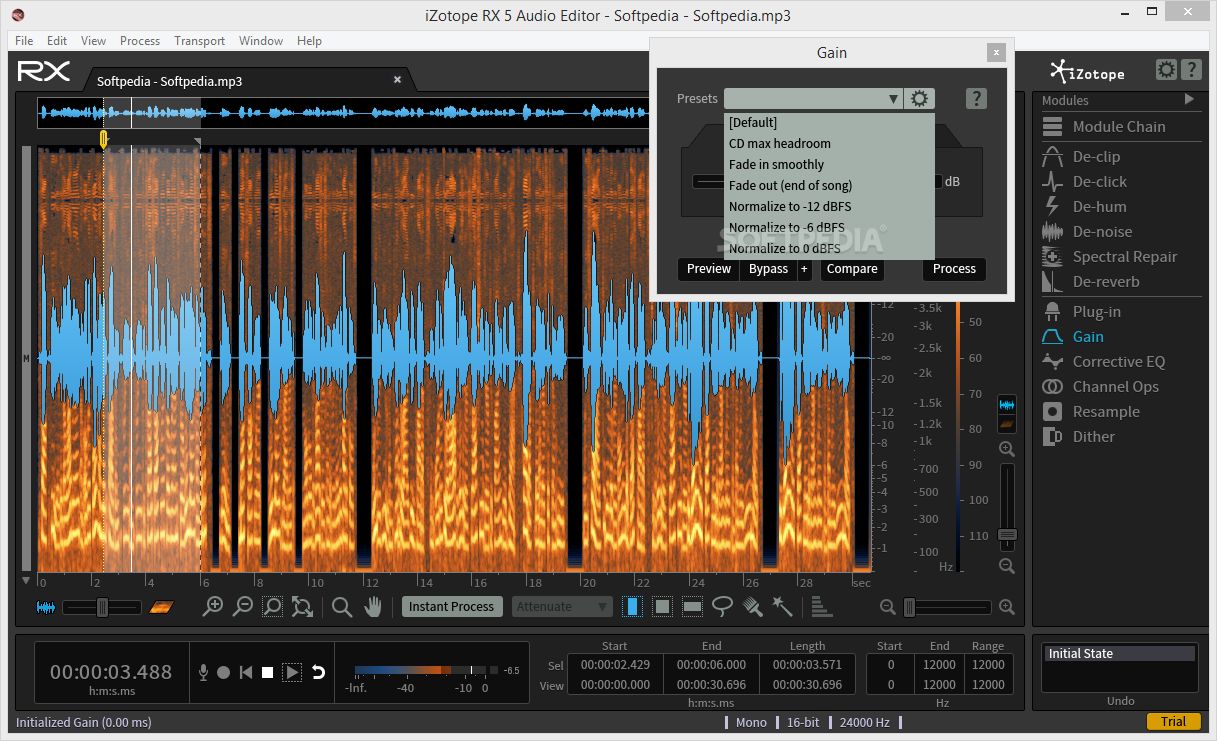Viewport: 1217px width, 741px height.
Task: Select the Frequency selection tool
Action: pyautogui.click(x=692, y=606)
